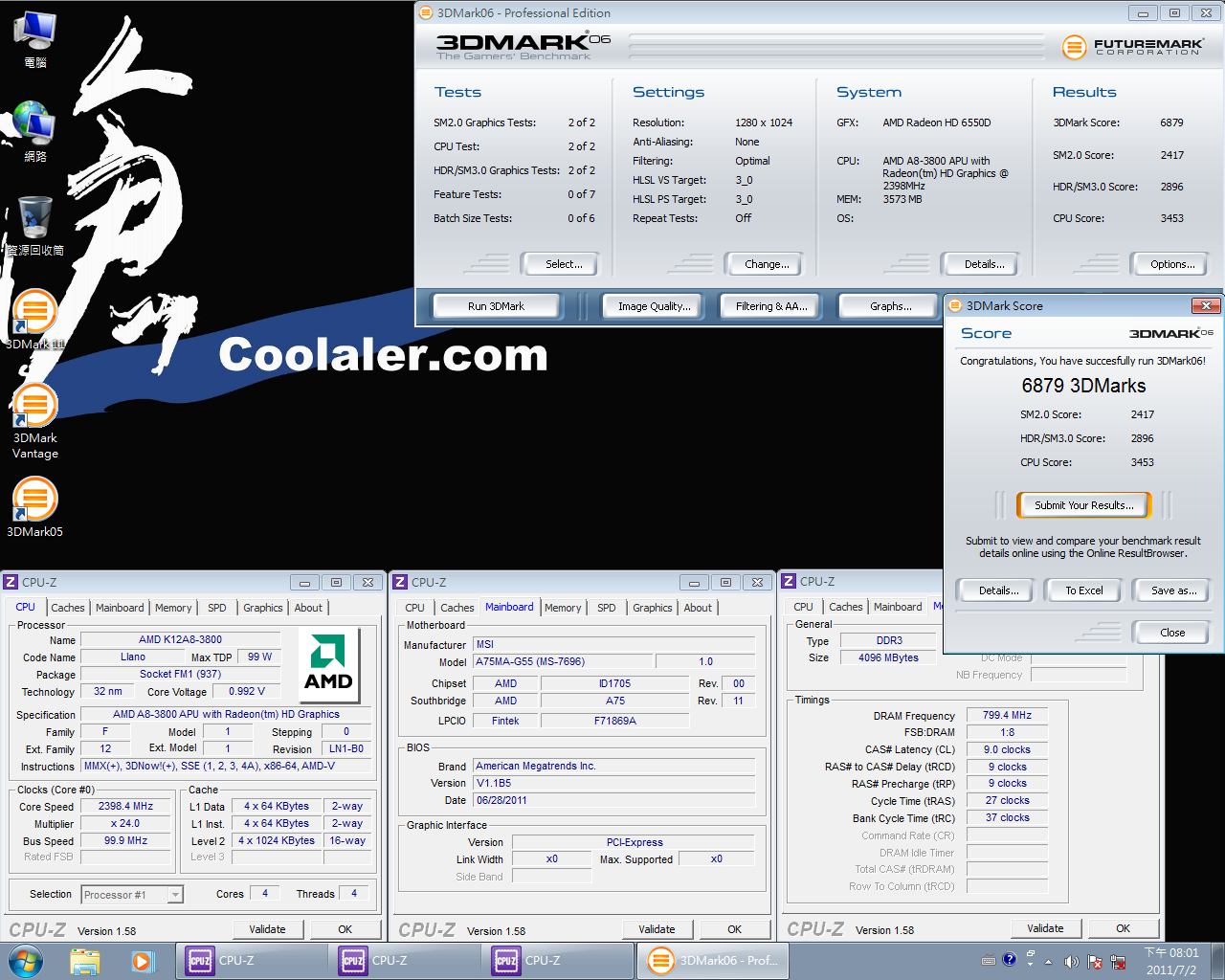
Task: Click the Futuremark Corporation logo
Action: [1131, 46]
